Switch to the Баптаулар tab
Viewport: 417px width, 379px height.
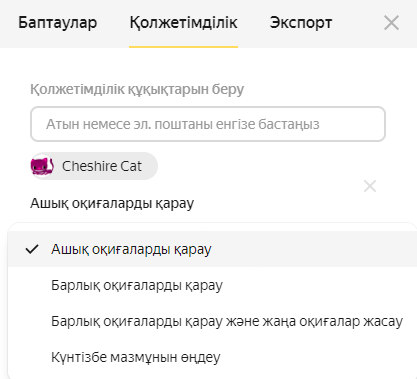(x=58, y=23)
